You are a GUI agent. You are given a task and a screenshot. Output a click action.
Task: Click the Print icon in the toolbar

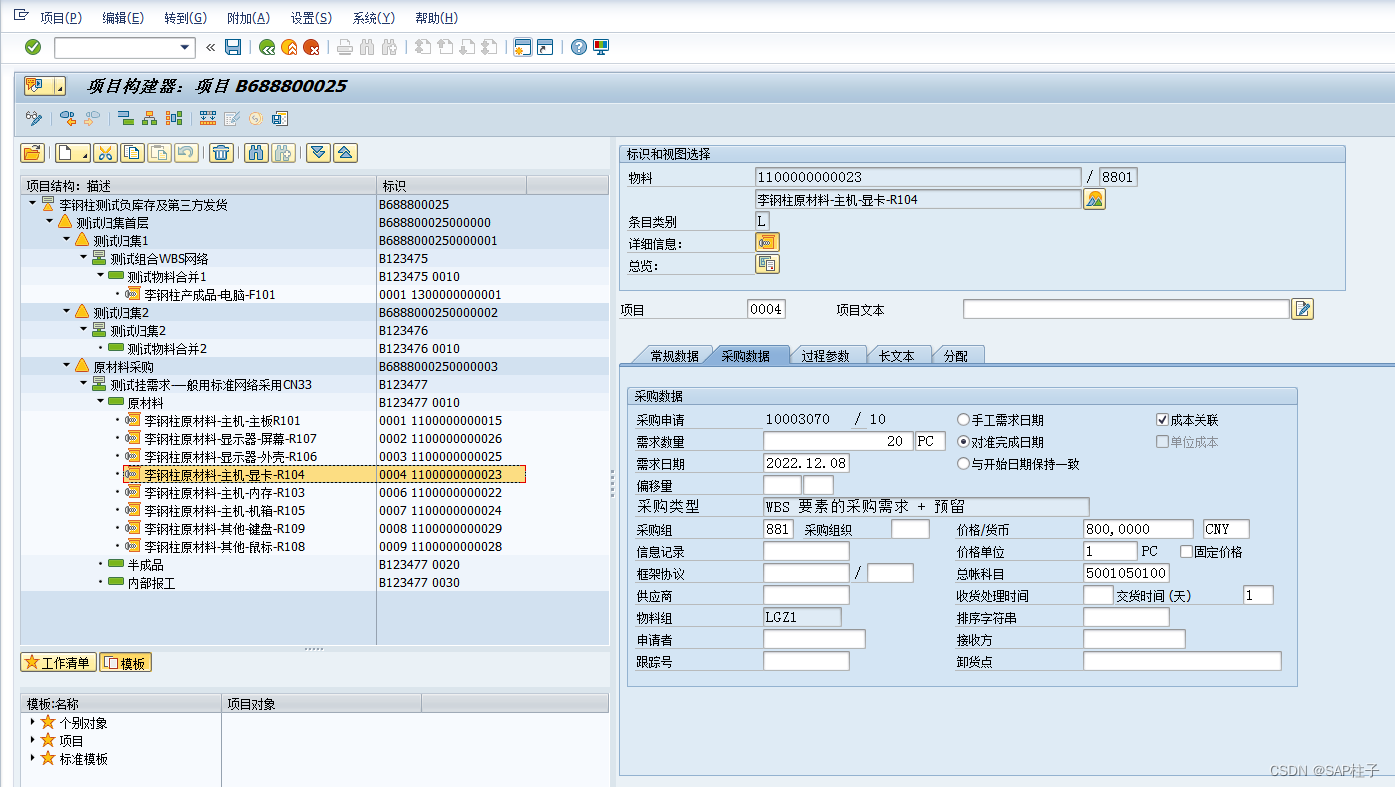pyautogui.click(x=344, y=47)
